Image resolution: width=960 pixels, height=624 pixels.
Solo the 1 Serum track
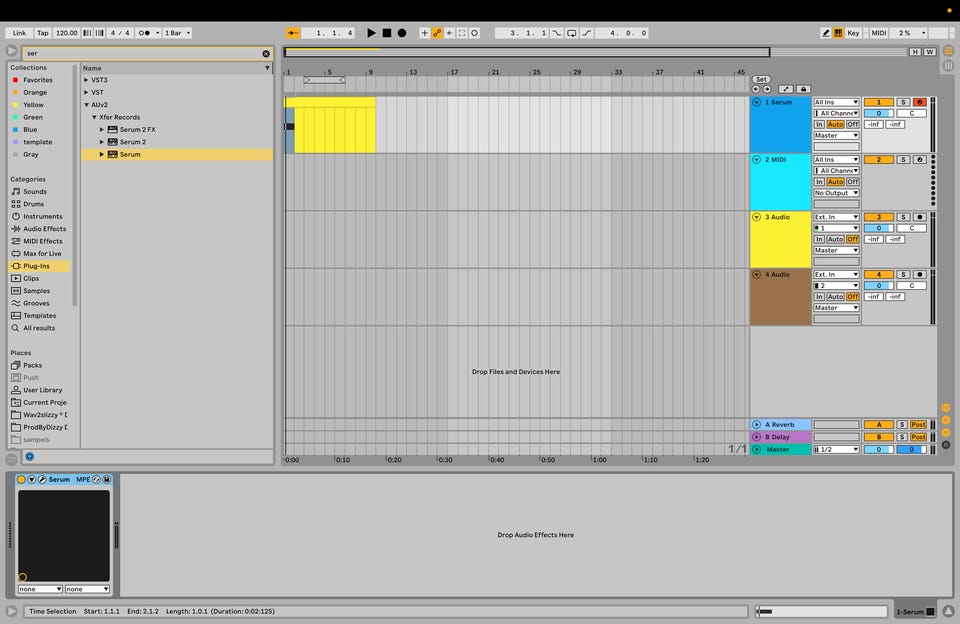[x=903, y=102]
